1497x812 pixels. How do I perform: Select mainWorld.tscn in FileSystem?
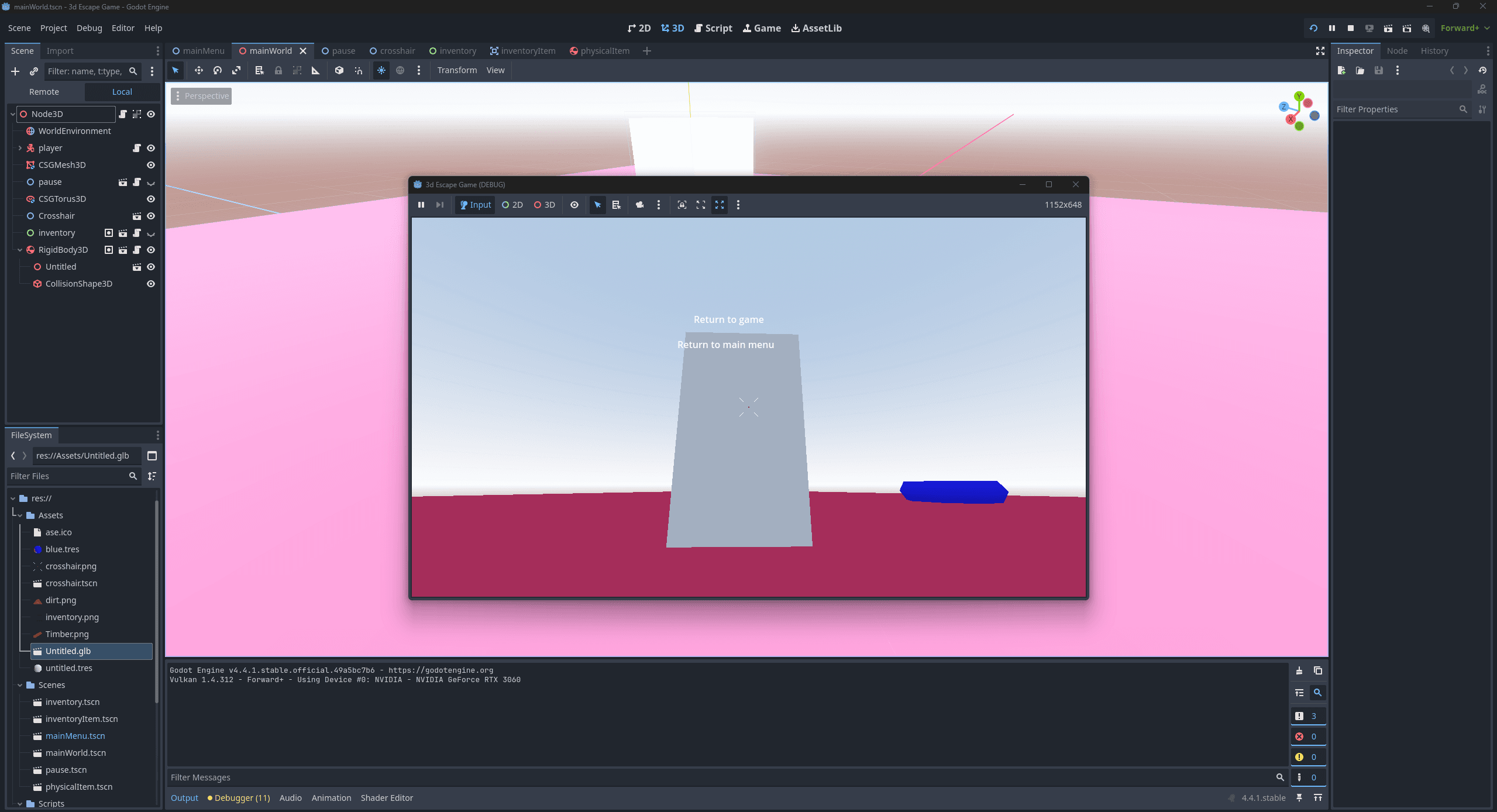[76, 753]
